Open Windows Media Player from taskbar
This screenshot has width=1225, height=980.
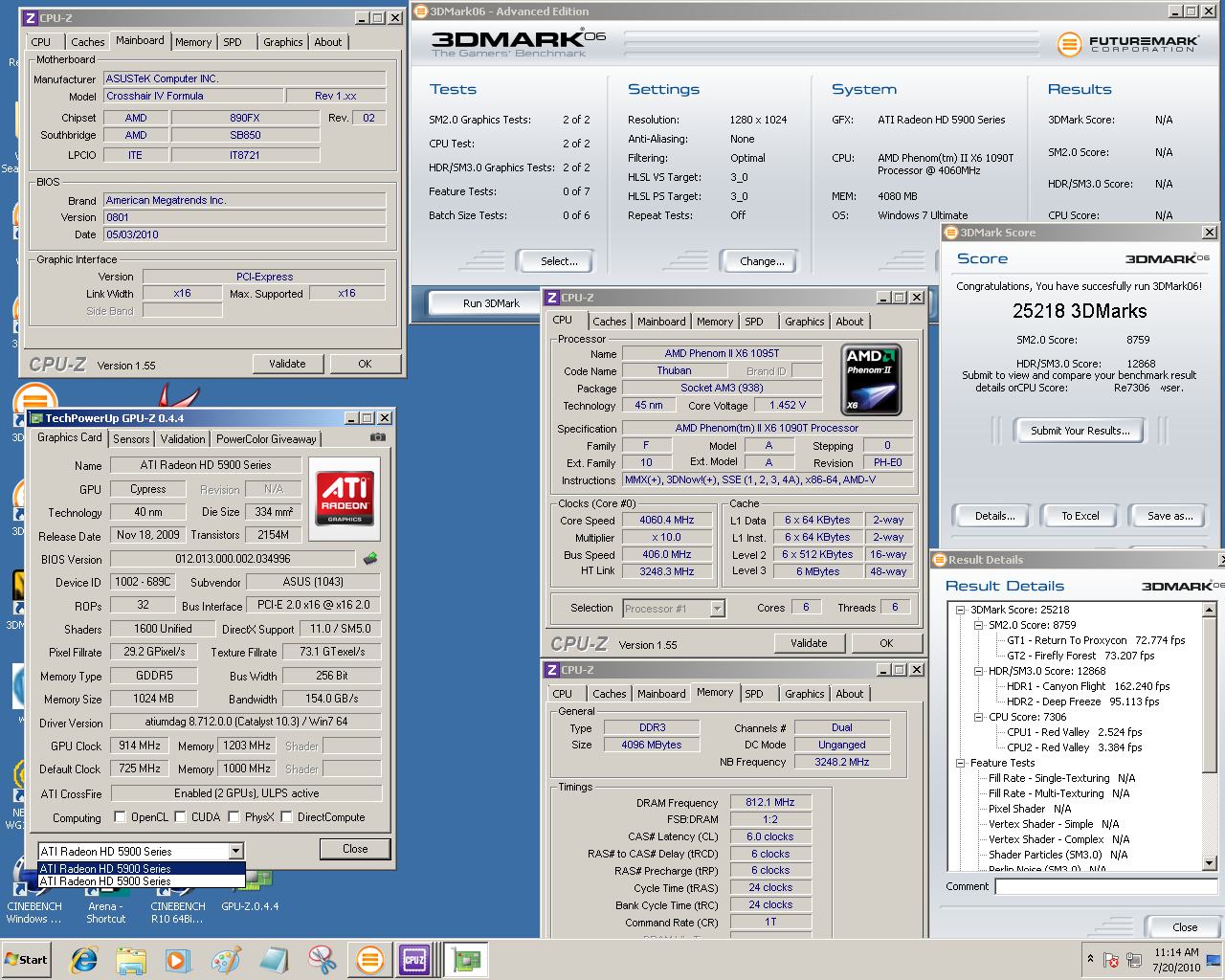pos(178,960)
